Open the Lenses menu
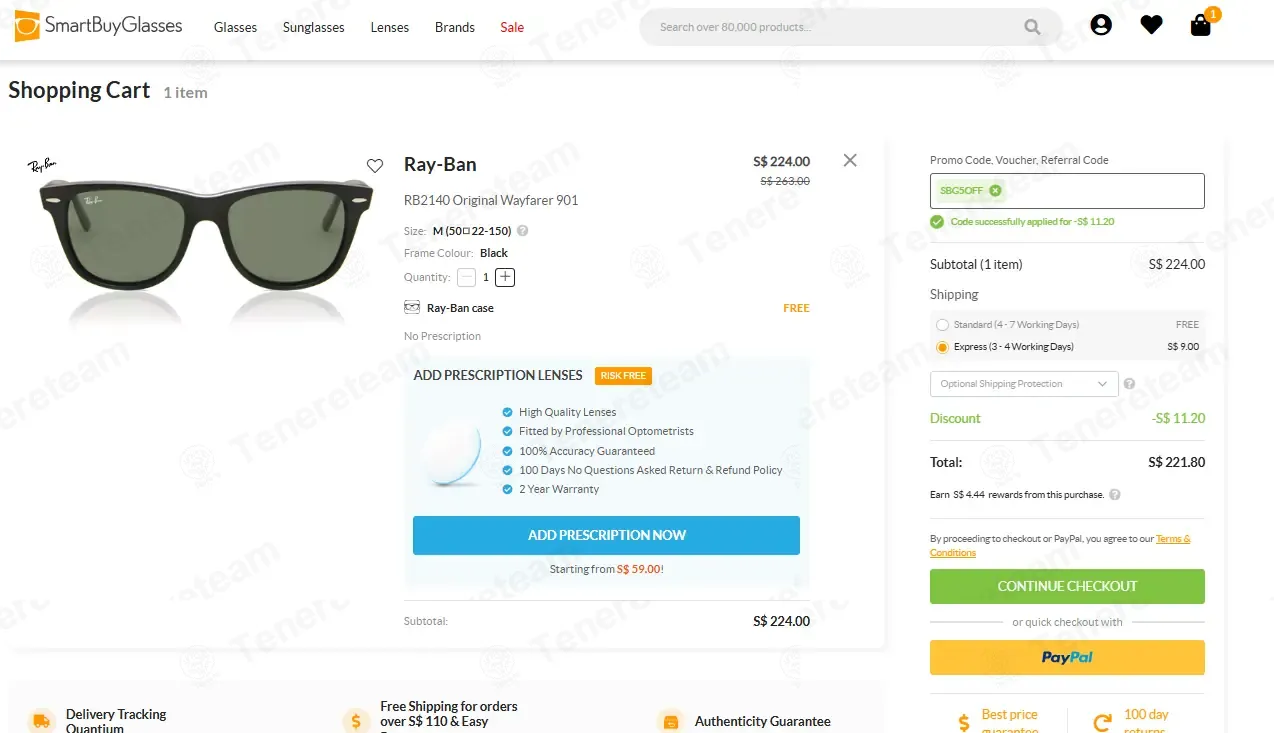Viewport: 1274px width, 733px height. [390, 27]
